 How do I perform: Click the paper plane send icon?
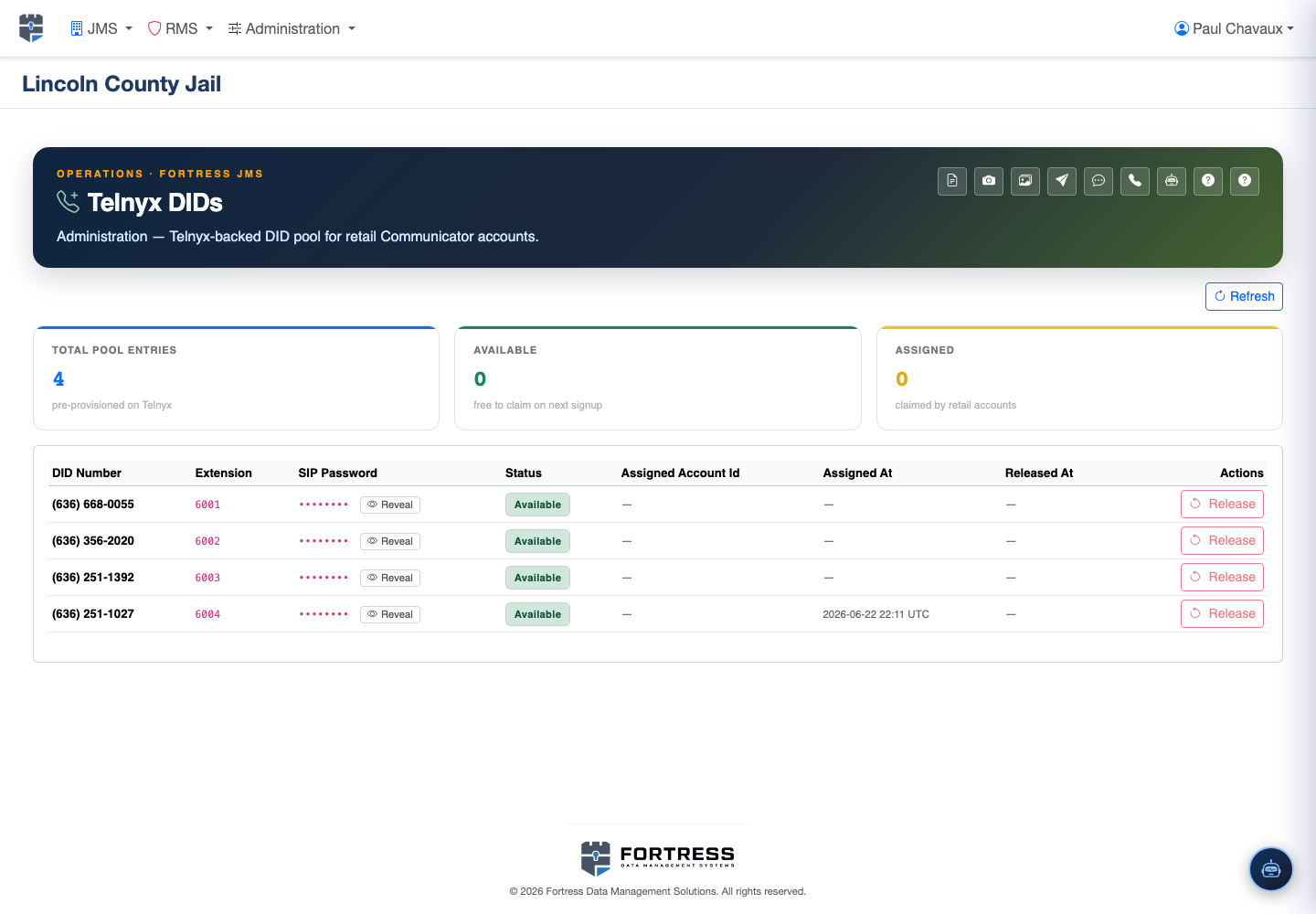pyautogui.click(x=1062, y=181)
